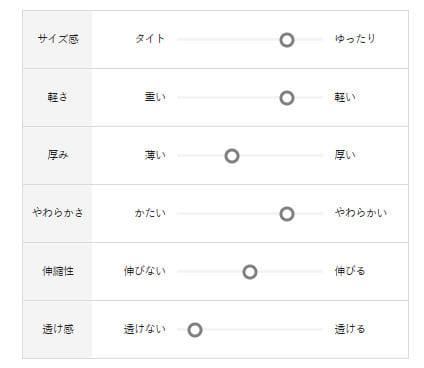Select the ゆったり label
Screen dimensions: 424x368
(x=355, y=39)
